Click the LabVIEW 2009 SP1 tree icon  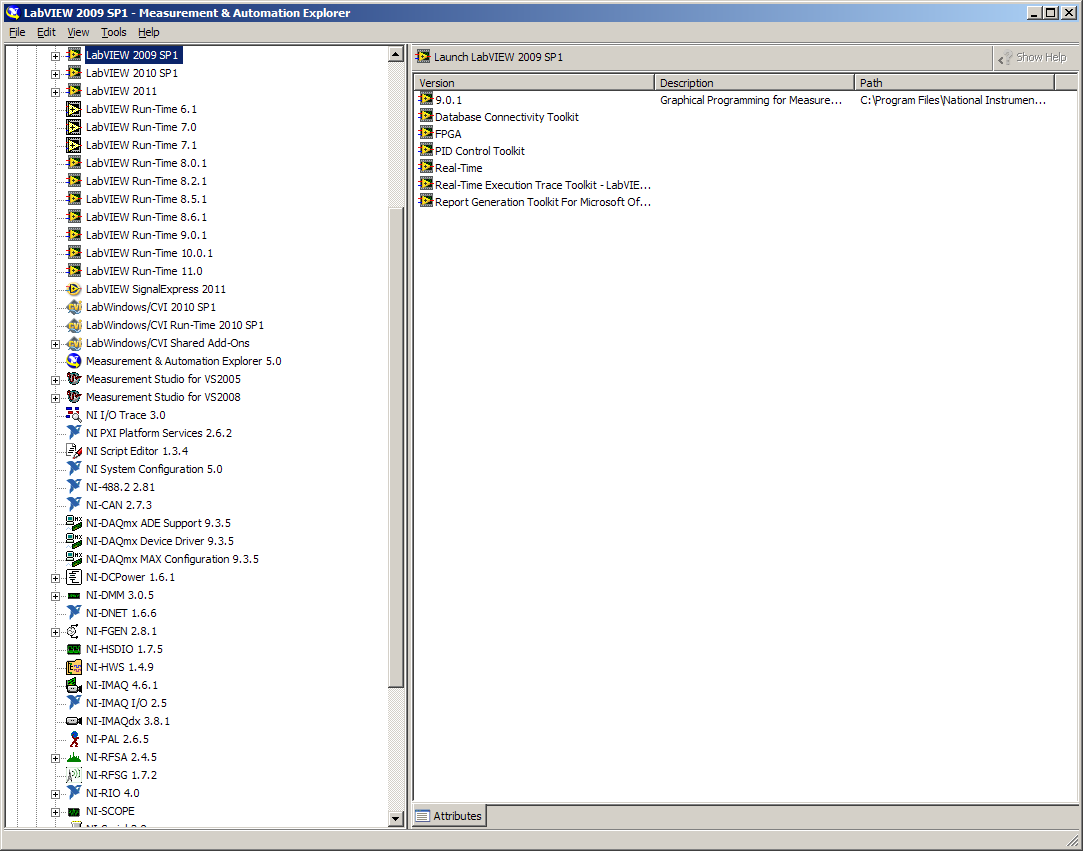[74, 55]
